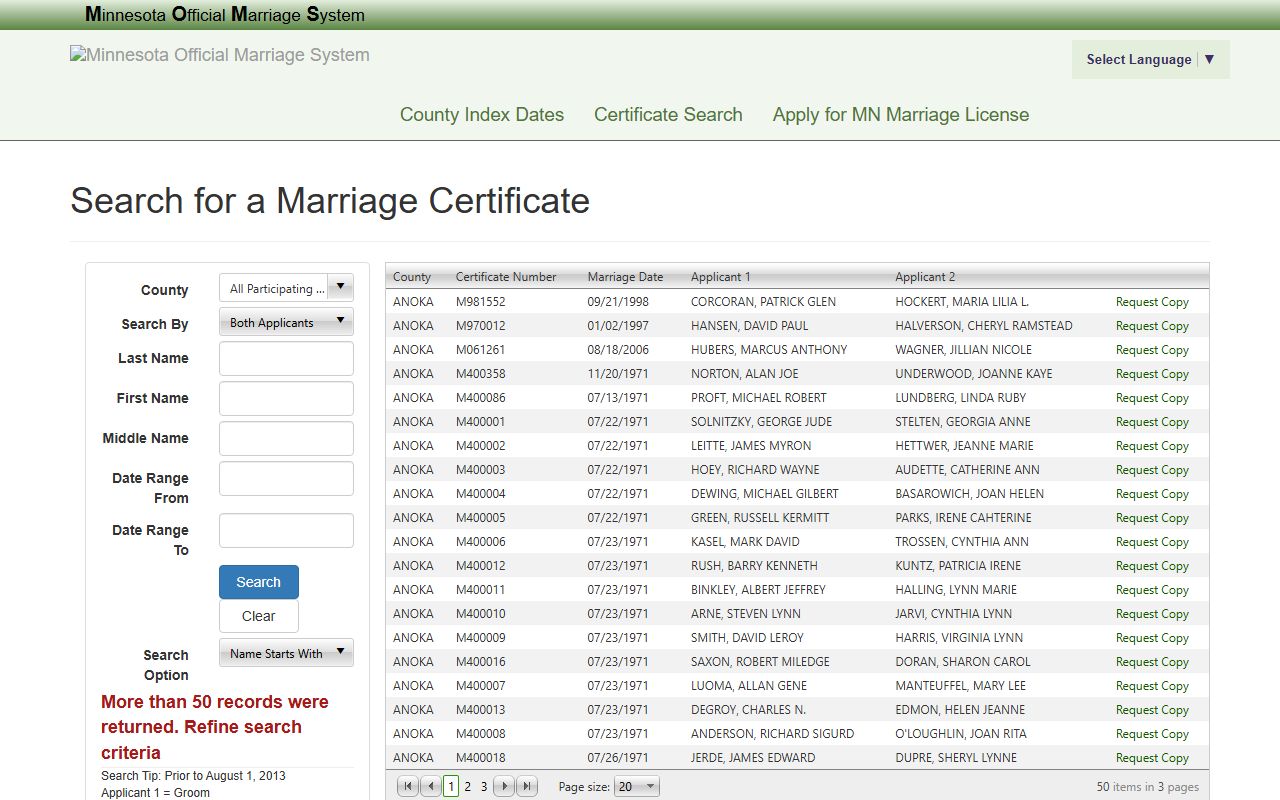Jump to results page 2
Viewport: 1280px width, 800px height.
click(x=467, y=787)
